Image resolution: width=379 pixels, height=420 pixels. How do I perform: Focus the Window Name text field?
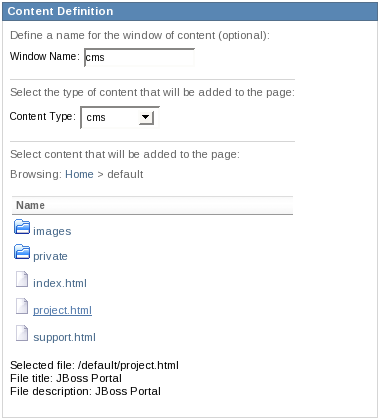coord(139,57)
